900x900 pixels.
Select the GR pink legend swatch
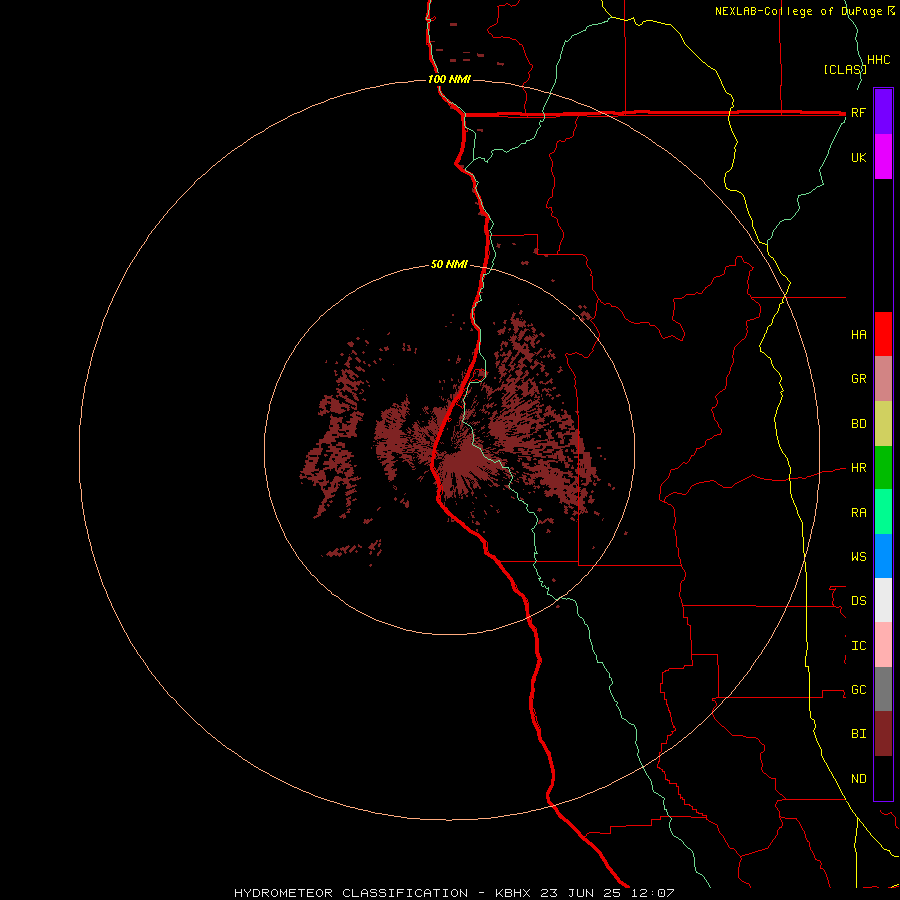883,379
